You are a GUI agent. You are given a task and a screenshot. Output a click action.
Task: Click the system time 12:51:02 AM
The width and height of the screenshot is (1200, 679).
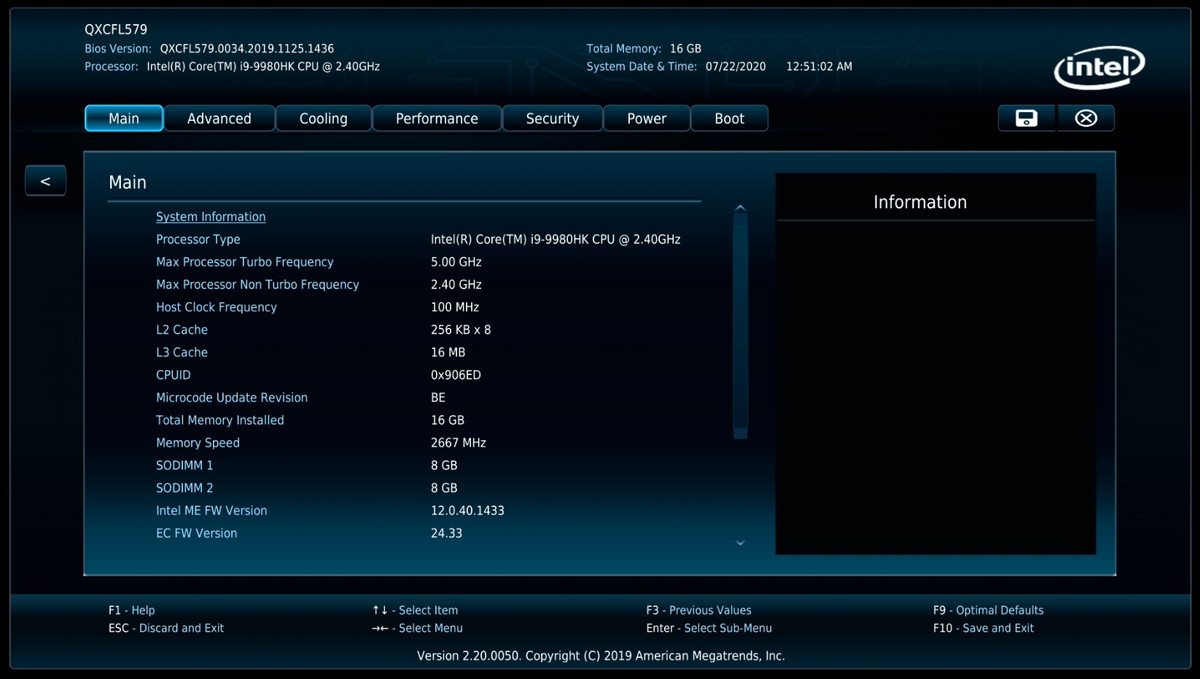[x=819, y=66]
